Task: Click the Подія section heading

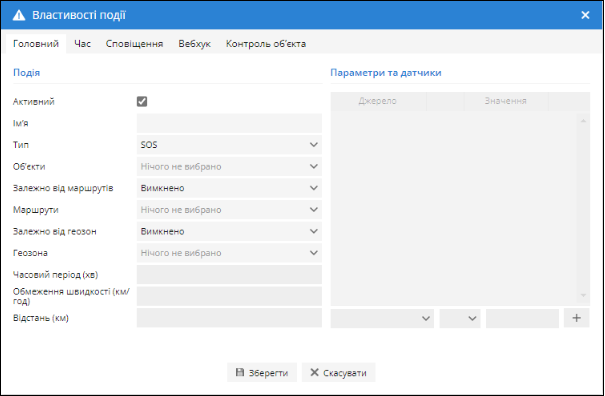Action: click(x=27, y=73)
